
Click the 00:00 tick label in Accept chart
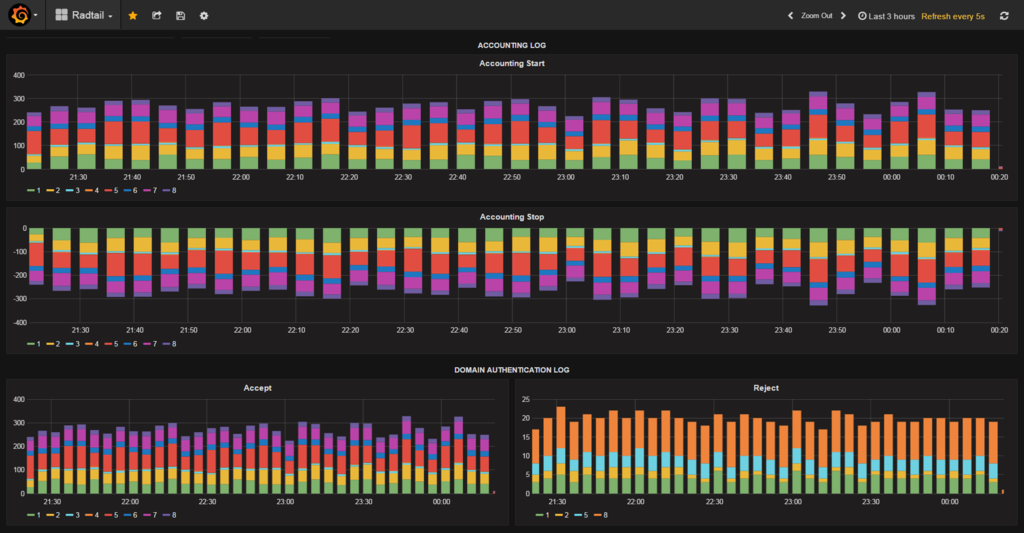point(441,502)
